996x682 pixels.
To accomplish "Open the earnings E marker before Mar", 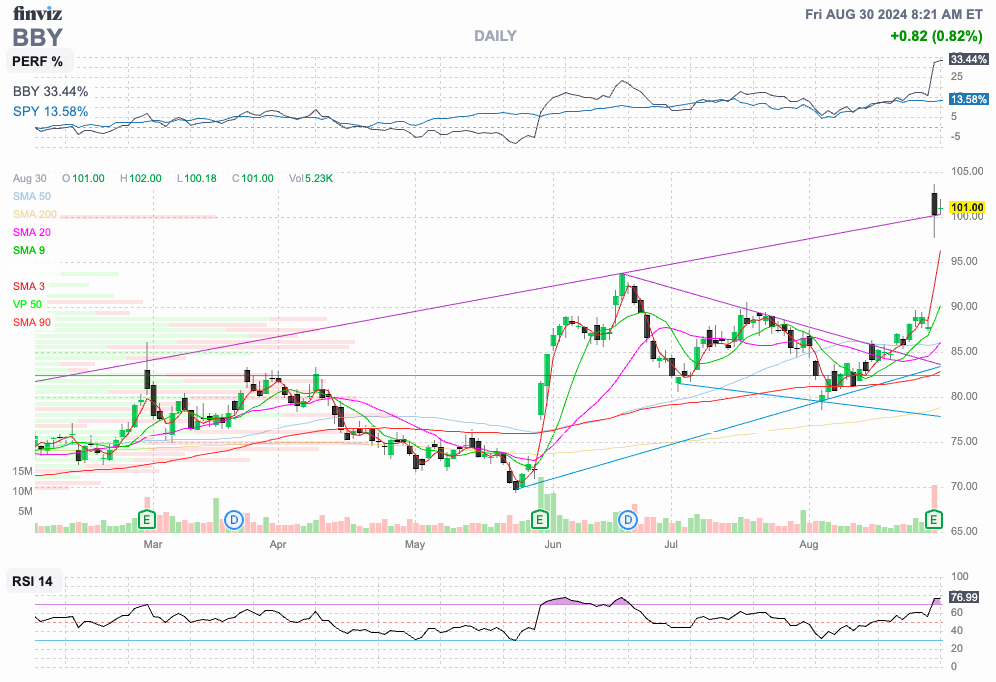I will 147,520.
